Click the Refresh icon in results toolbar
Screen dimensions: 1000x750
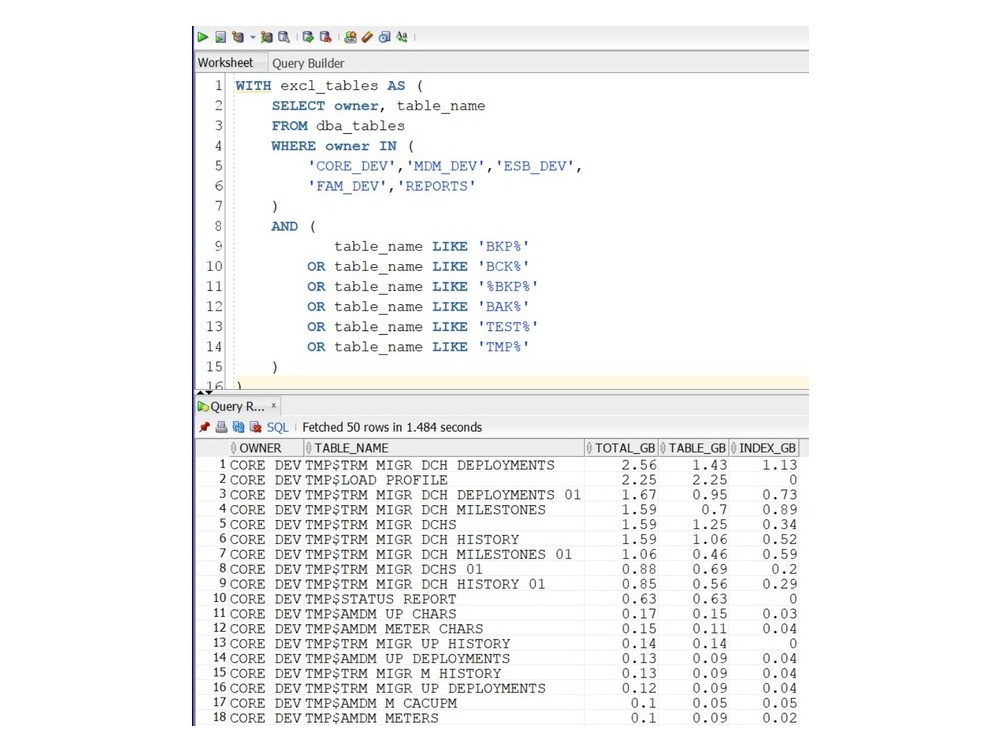coord(239,427)
